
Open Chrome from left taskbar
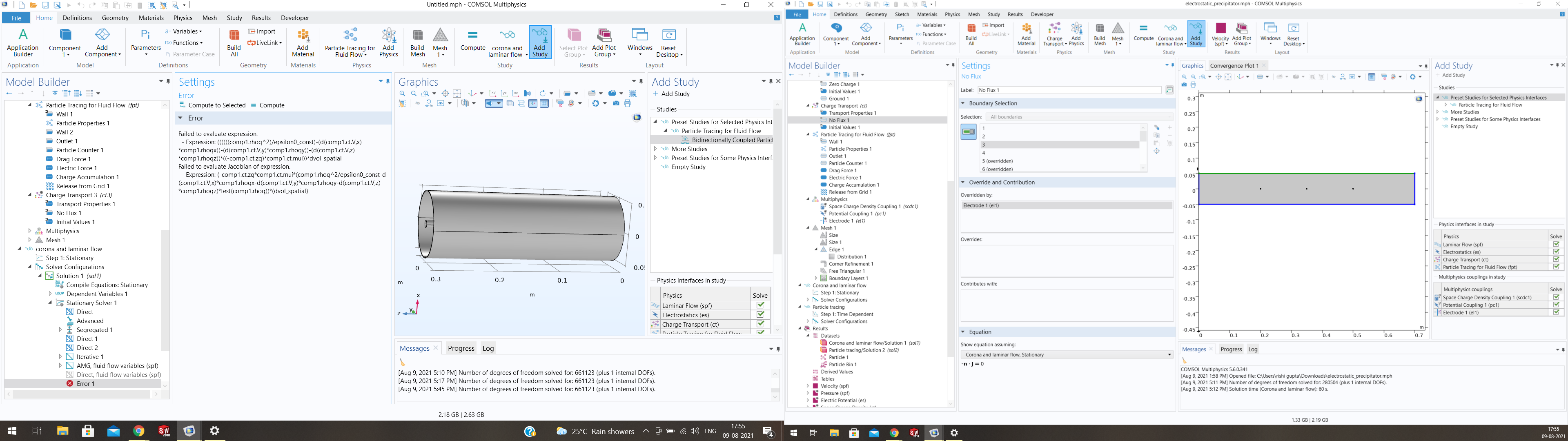click(139, 431)
